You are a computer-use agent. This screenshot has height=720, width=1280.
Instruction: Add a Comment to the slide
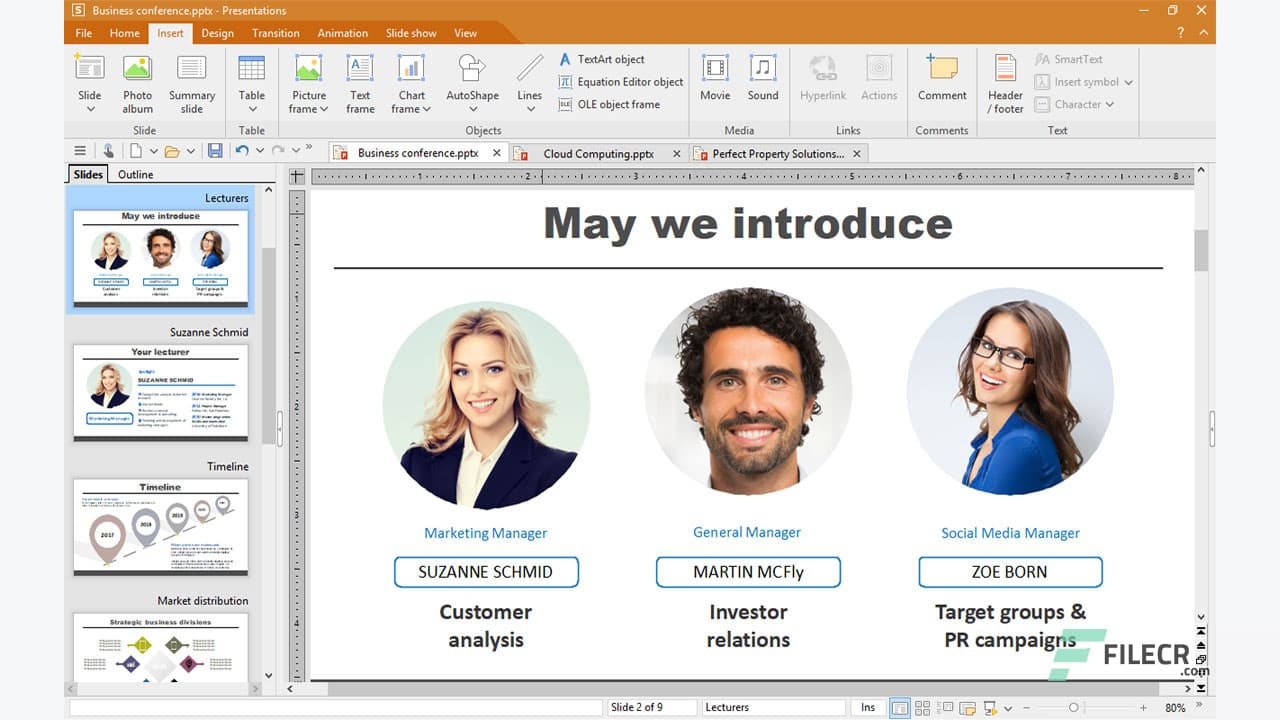click(x=941, y=82)
